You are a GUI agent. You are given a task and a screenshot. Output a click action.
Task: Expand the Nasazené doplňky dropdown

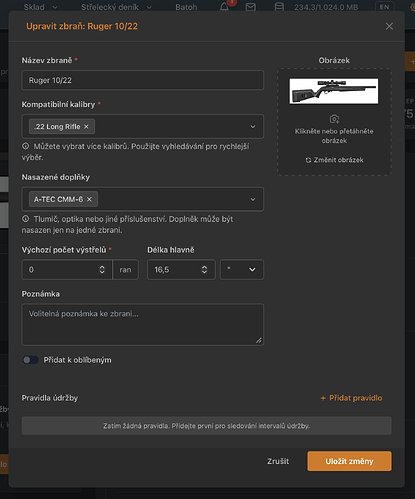pos(253,199)
